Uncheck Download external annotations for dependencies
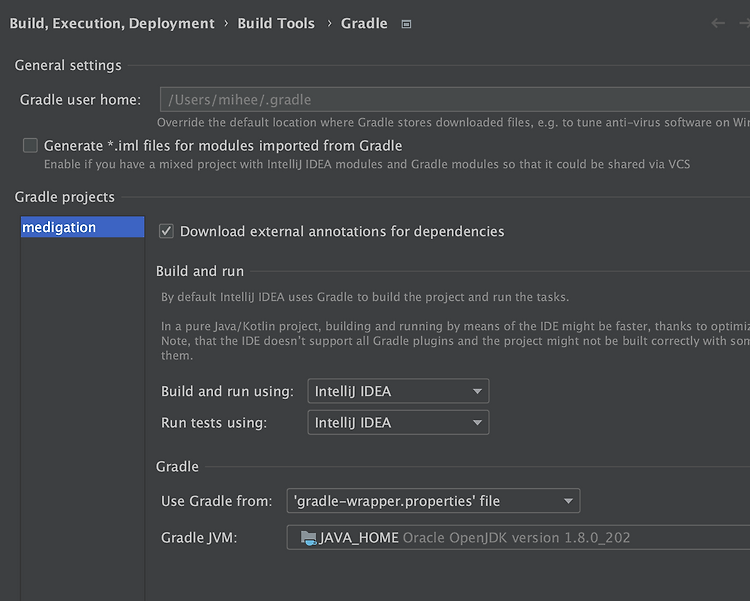Screen dimensions: 750x601 click(x=166, y=232)
